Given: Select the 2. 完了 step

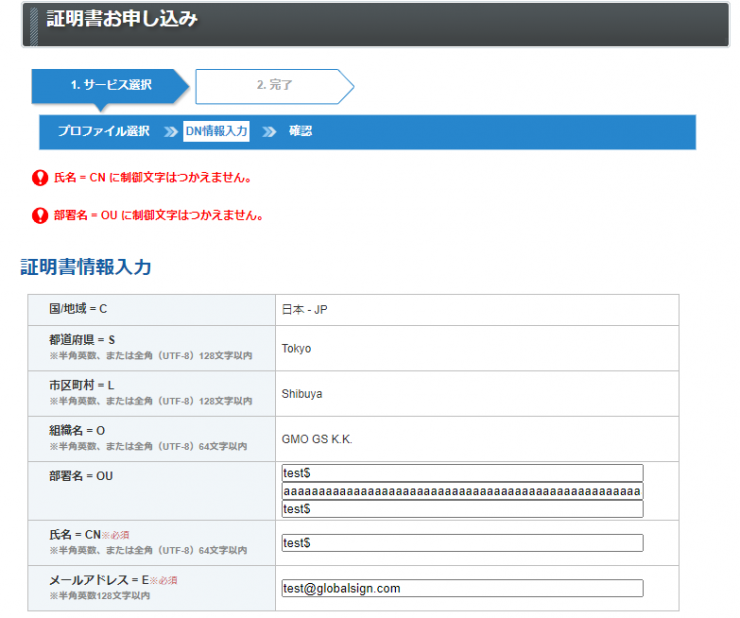Looking at the screenshot, I should pos(275,85).
